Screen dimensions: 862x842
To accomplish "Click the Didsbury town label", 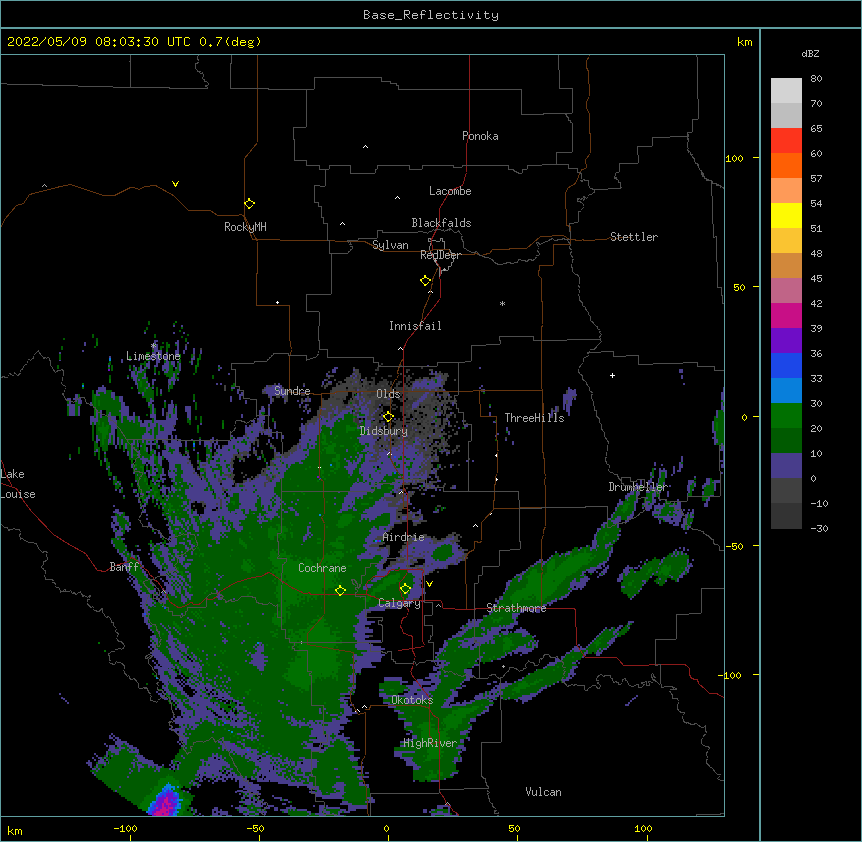I will click(383, 431).
